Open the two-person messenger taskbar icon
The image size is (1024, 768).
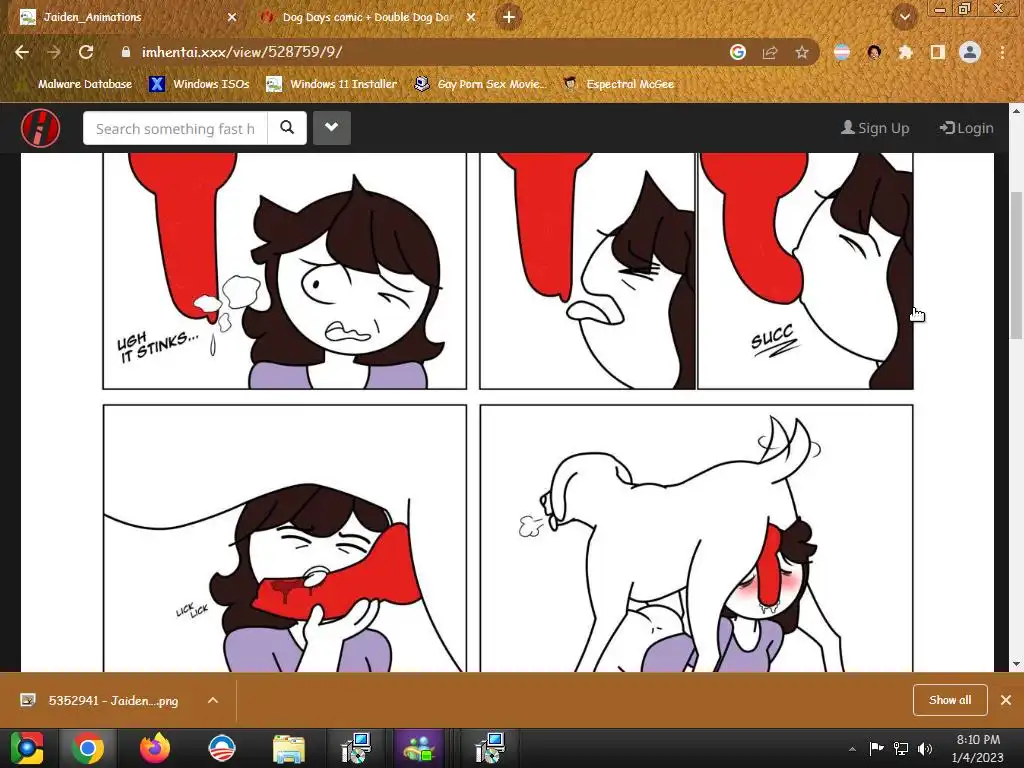coord(421,748)
